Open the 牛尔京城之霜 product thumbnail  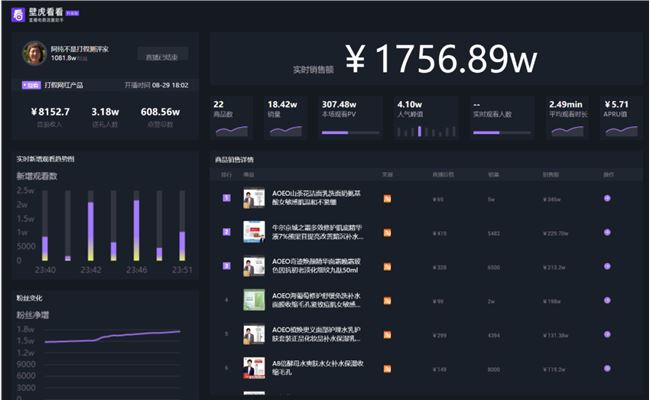click(253, 233)
